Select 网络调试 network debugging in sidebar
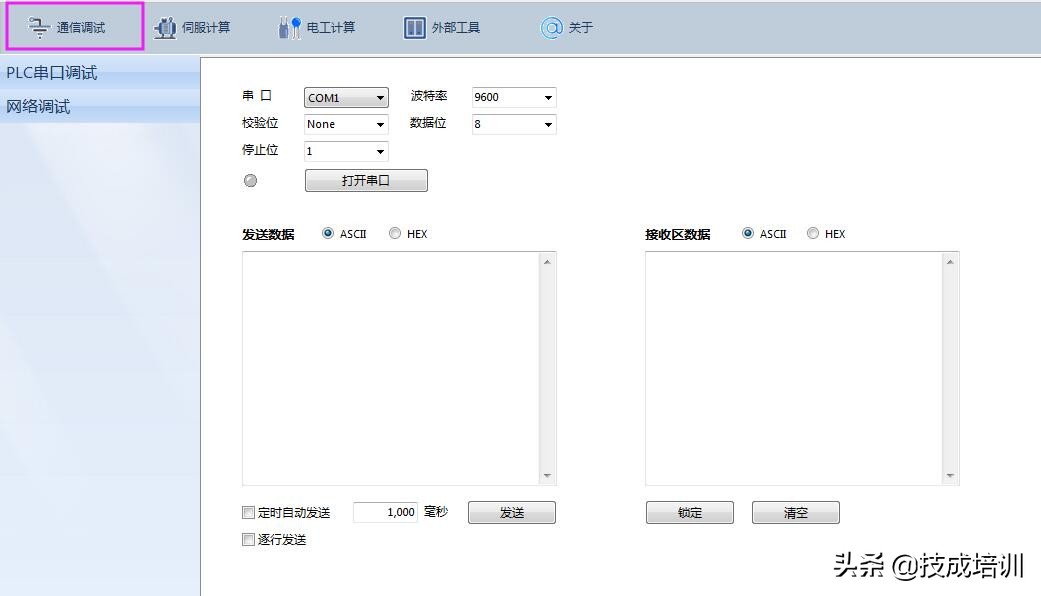The width and height of the screenshot is (1041, 596). pyautogui.click(x=36, y=106)
